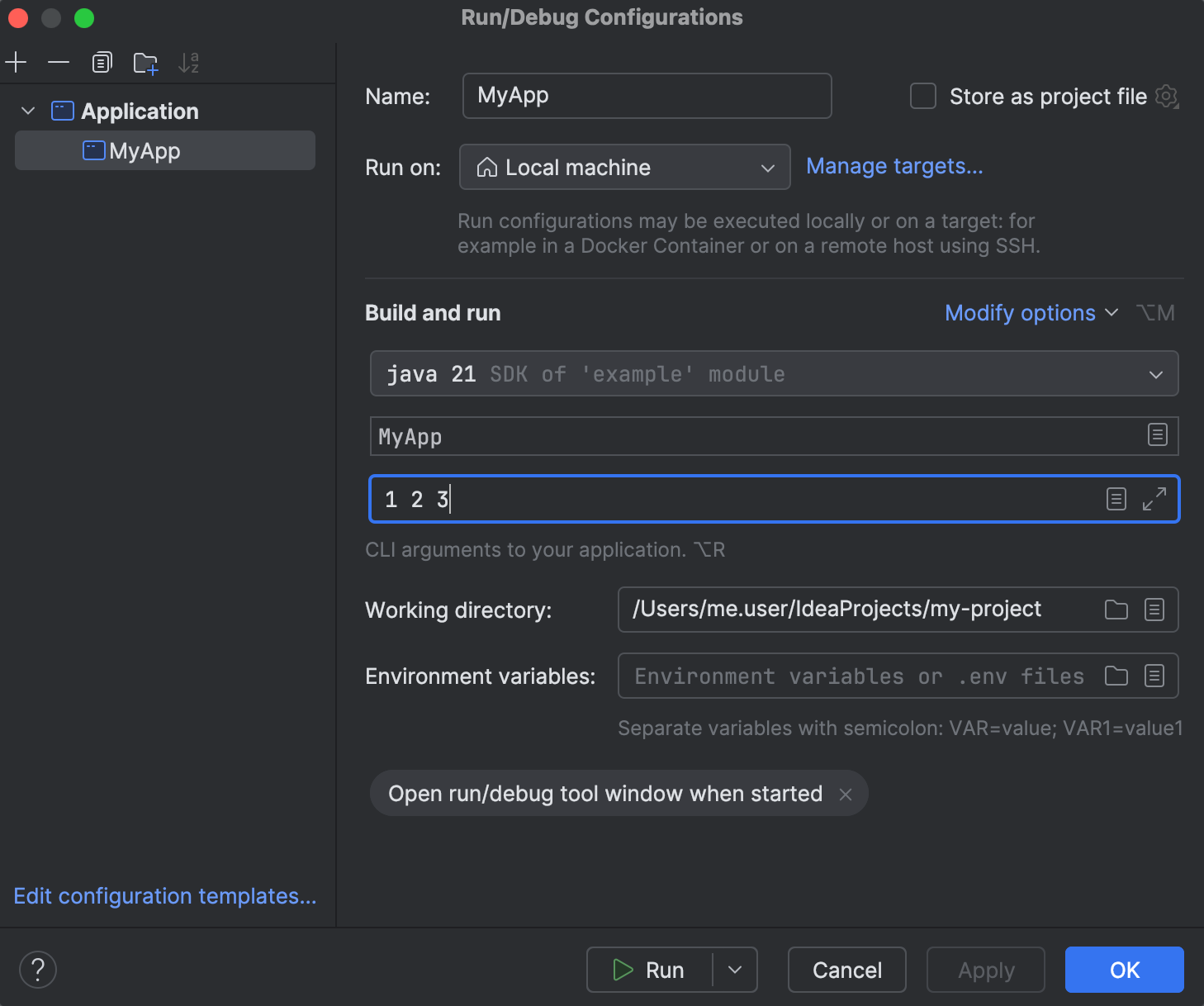
Task: Open the java 21 SDK dropdown
Action: pyautogui.click(x=1155, y=373)
